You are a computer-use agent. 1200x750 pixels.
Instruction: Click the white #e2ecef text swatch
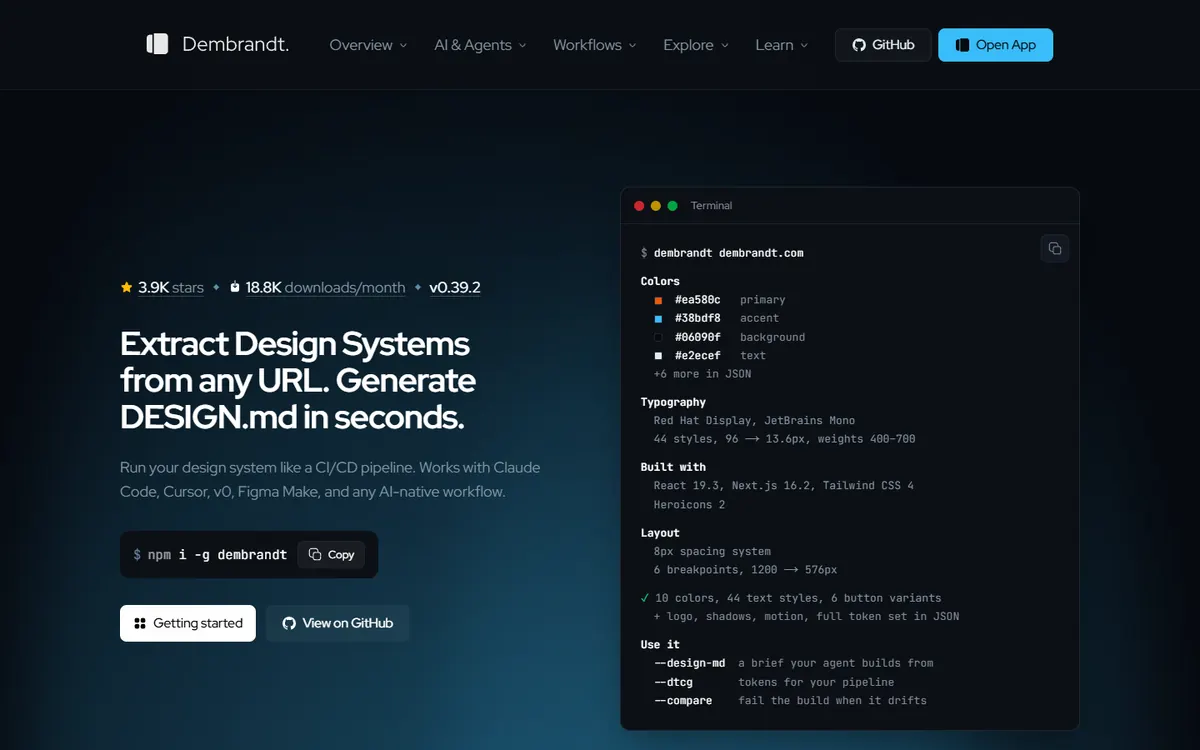click(x=658, y=356)
